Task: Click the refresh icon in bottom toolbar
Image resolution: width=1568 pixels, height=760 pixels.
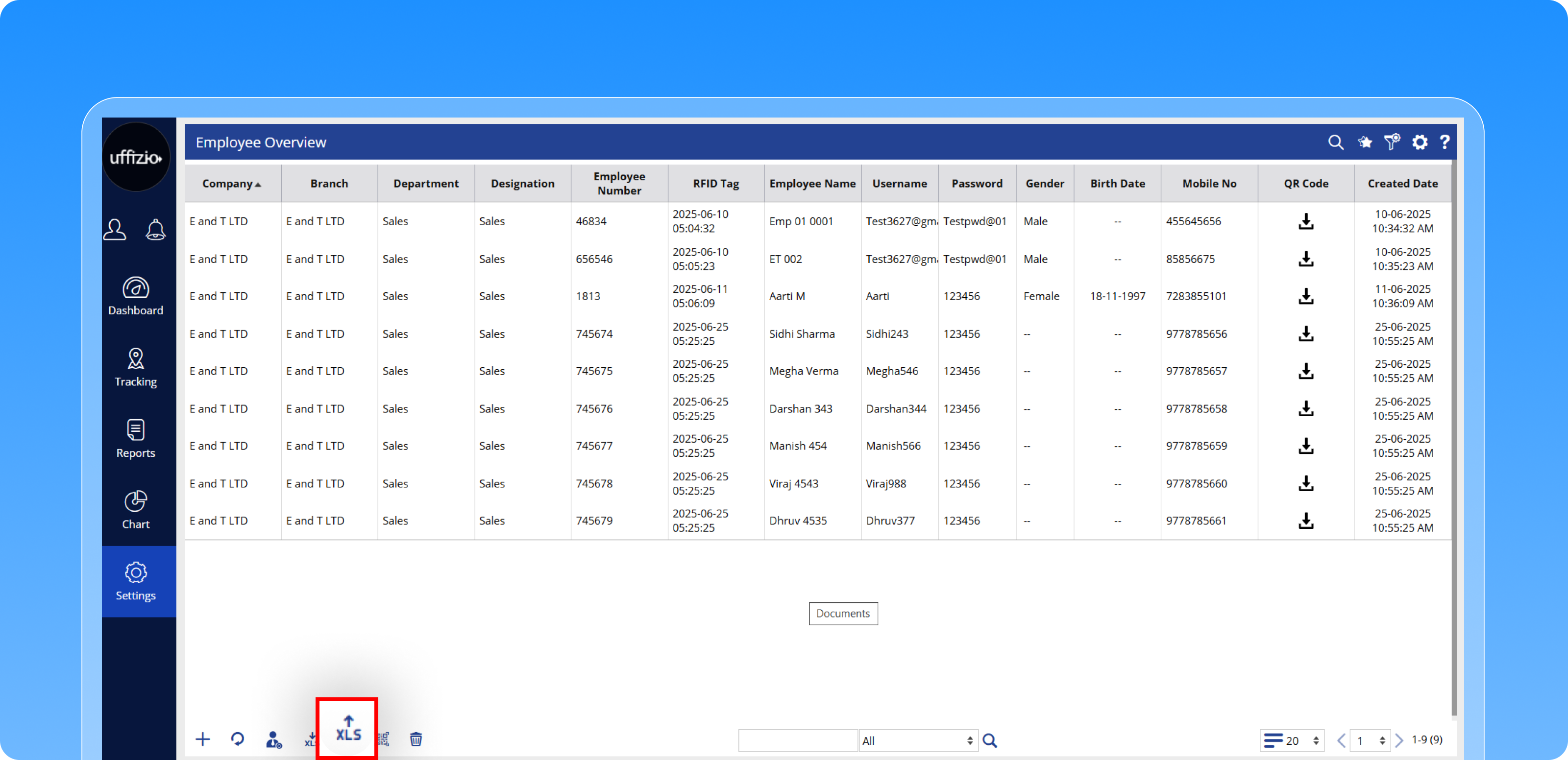Action: pos(237,739)
